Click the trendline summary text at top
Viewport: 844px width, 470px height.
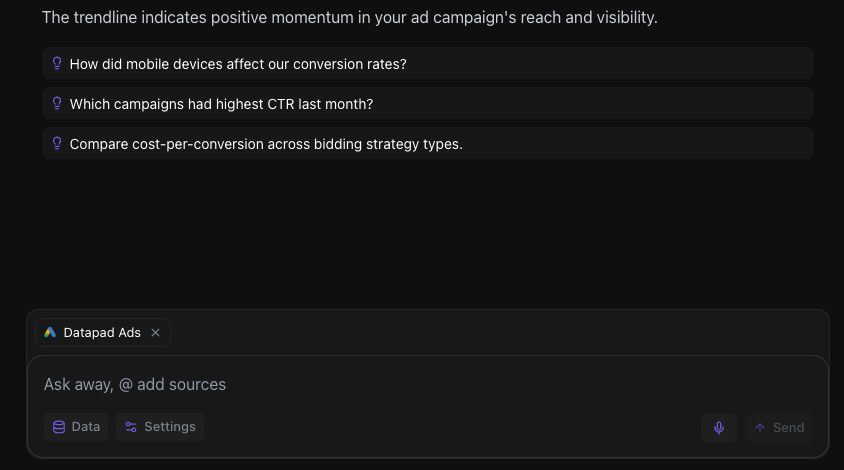pyautogui.click(x=349, y=17)
